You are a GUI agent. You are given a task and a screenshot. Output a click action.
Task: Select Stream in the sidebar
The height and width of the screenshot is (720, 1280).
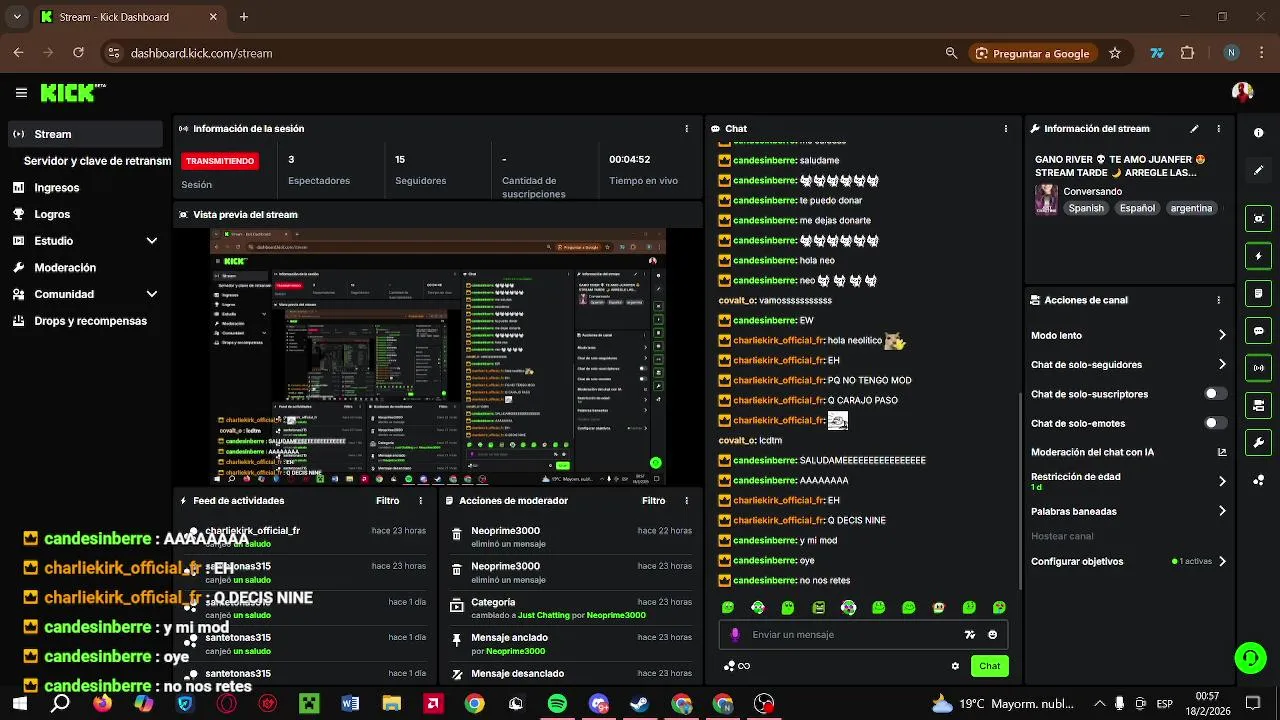[x=84, y=134]
